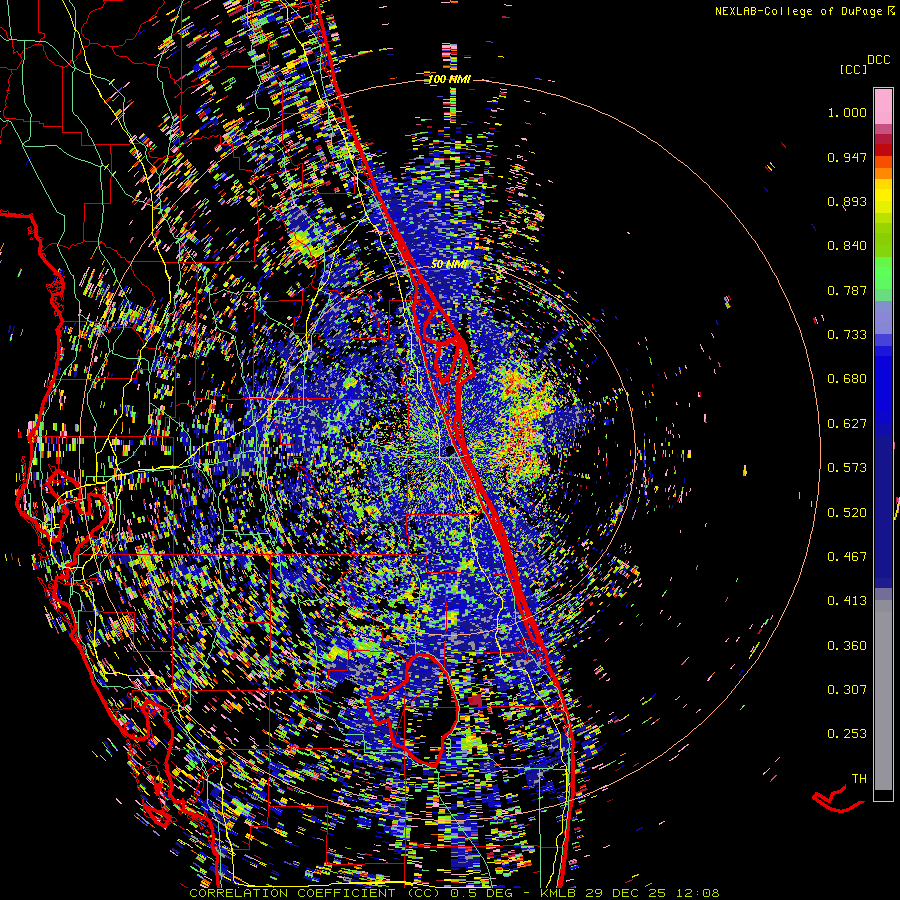Image resolution: width=900 pixels, height=900 pixels.
Task: Click the DCC label above the color scale
Action: (878, 60)
